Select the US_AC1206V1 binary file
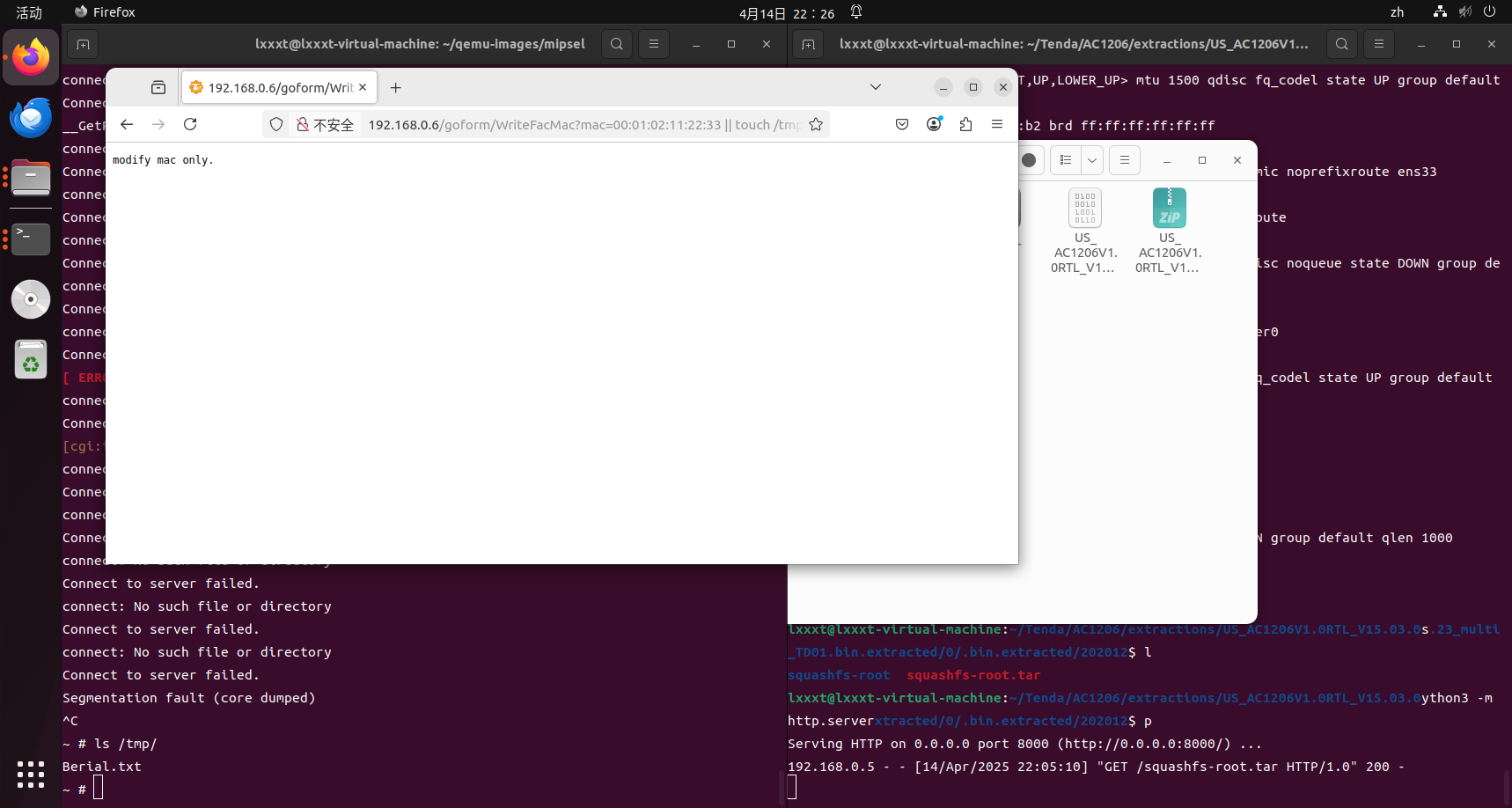1512x808 pixels. coord(1085,231)
